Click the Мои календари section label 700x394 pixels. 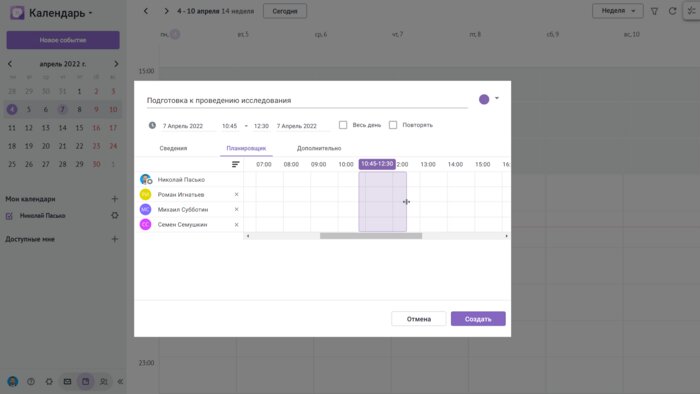[x=30, y=199]
